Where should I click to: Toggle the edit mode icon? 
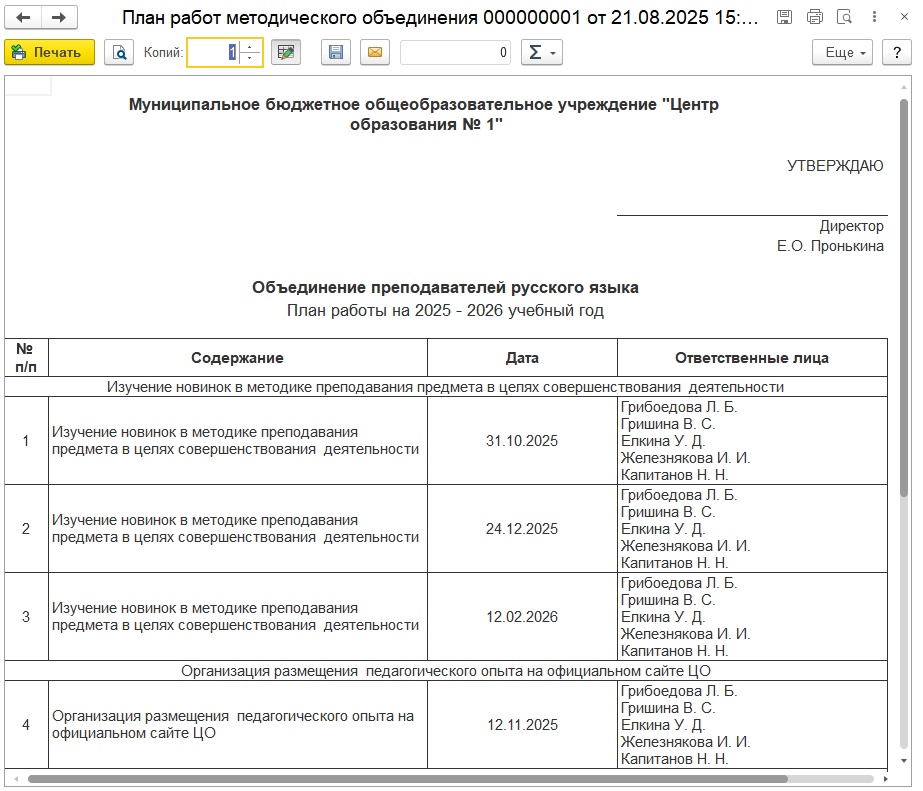coord(287,52)
